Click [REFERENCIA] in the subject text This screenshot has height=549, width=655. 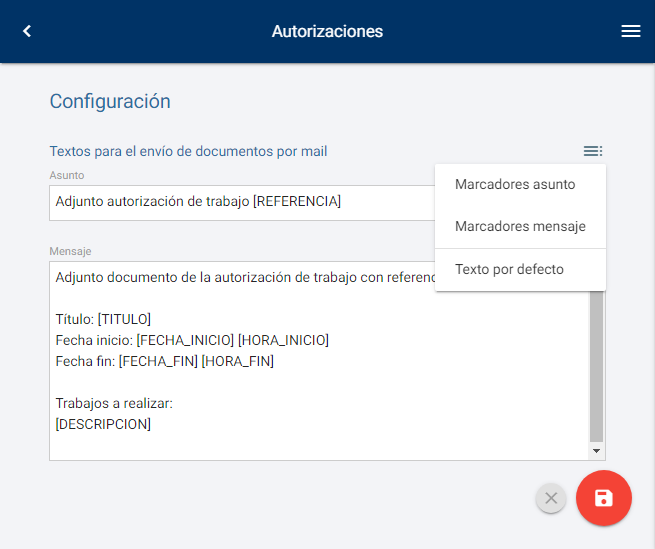coord(297,202)
